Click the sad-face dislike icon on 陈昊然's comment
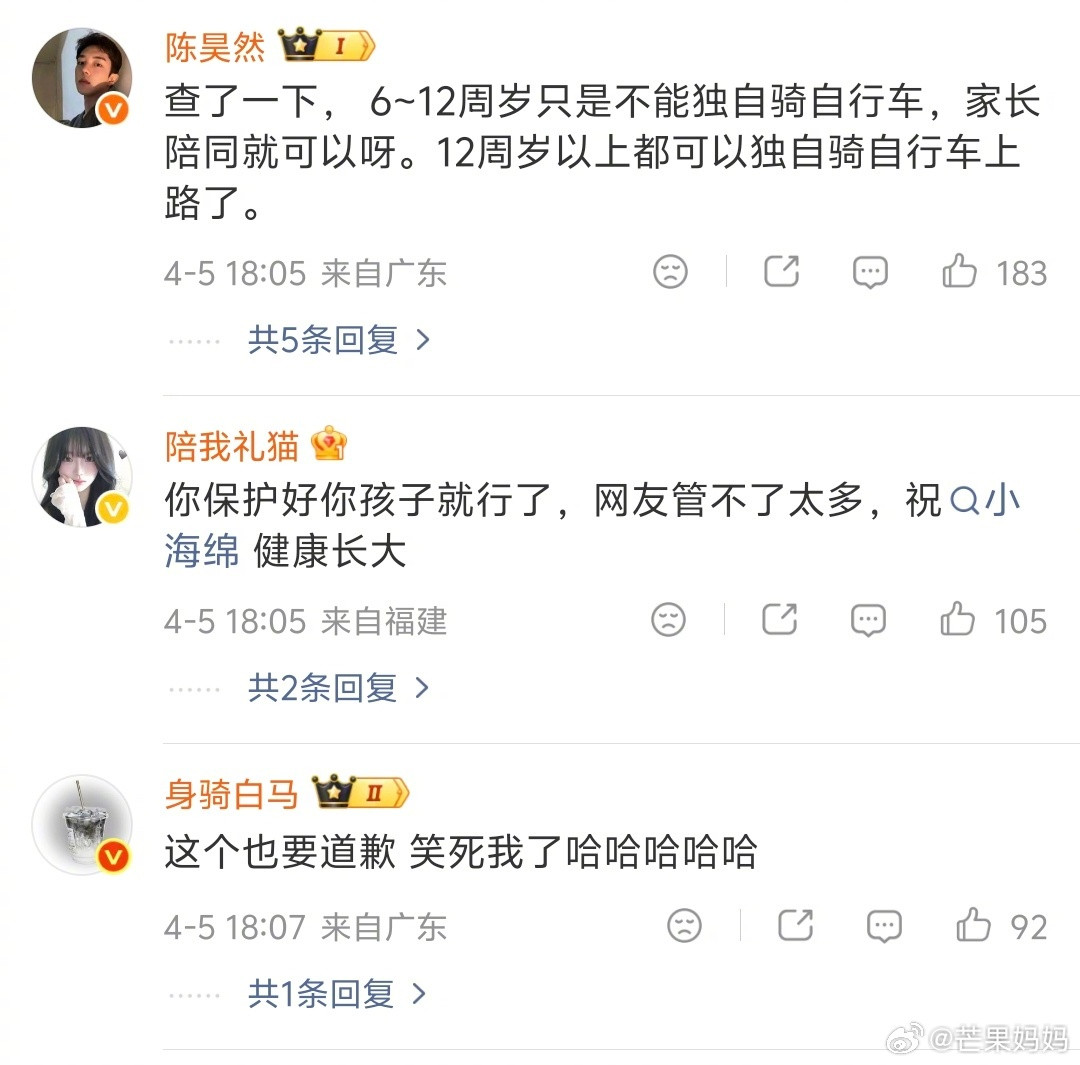The image size is (1080, 1065). click(670, 271)
